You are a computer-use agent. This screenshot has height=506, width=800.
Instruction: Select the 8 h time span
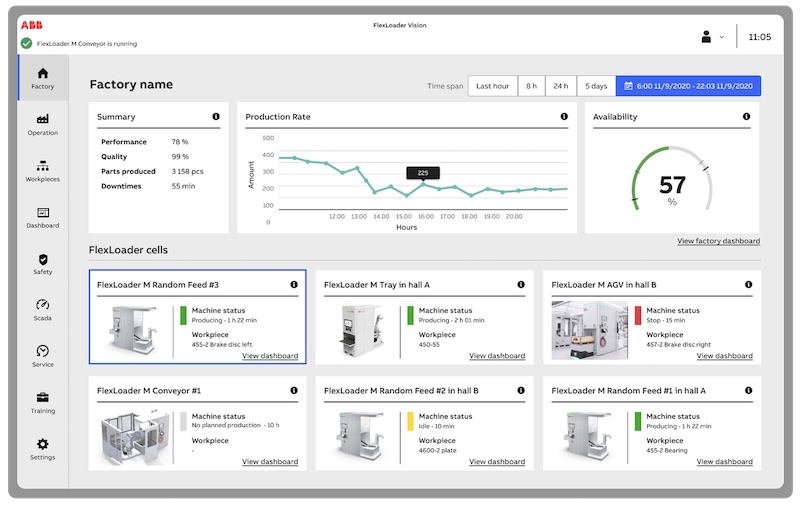click(532, 86)
